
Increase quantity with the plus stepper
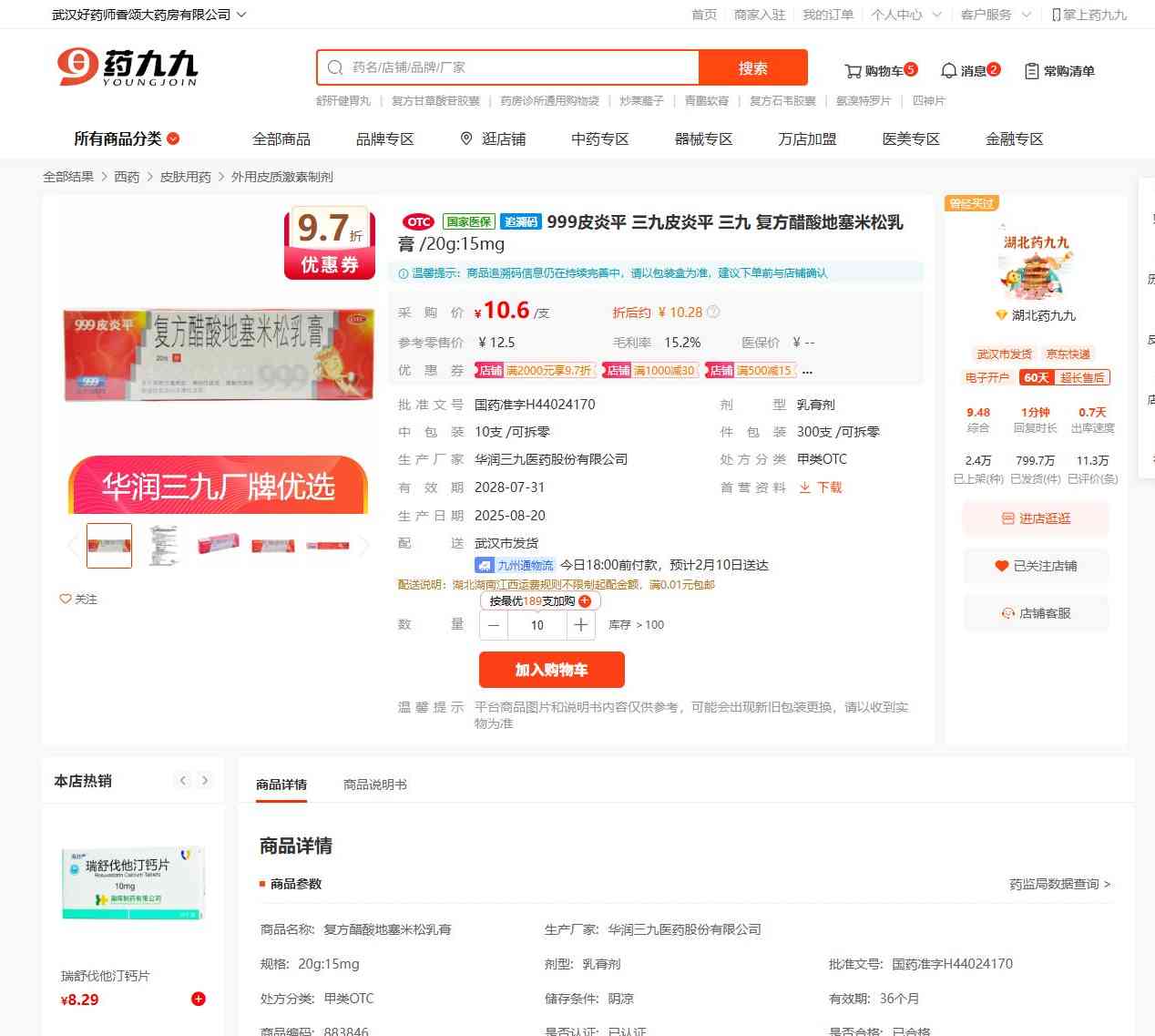click(580, 625)
